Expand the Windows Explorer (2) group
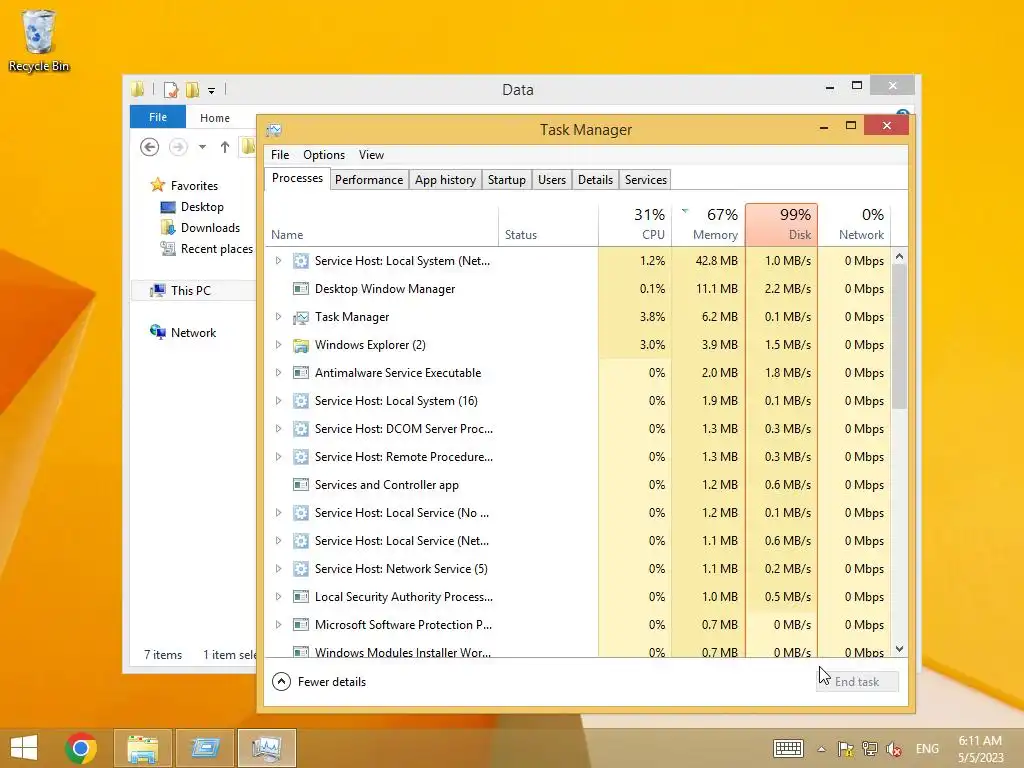The height and width of the screenshot is (768, 1024). (x=278, y=345)
